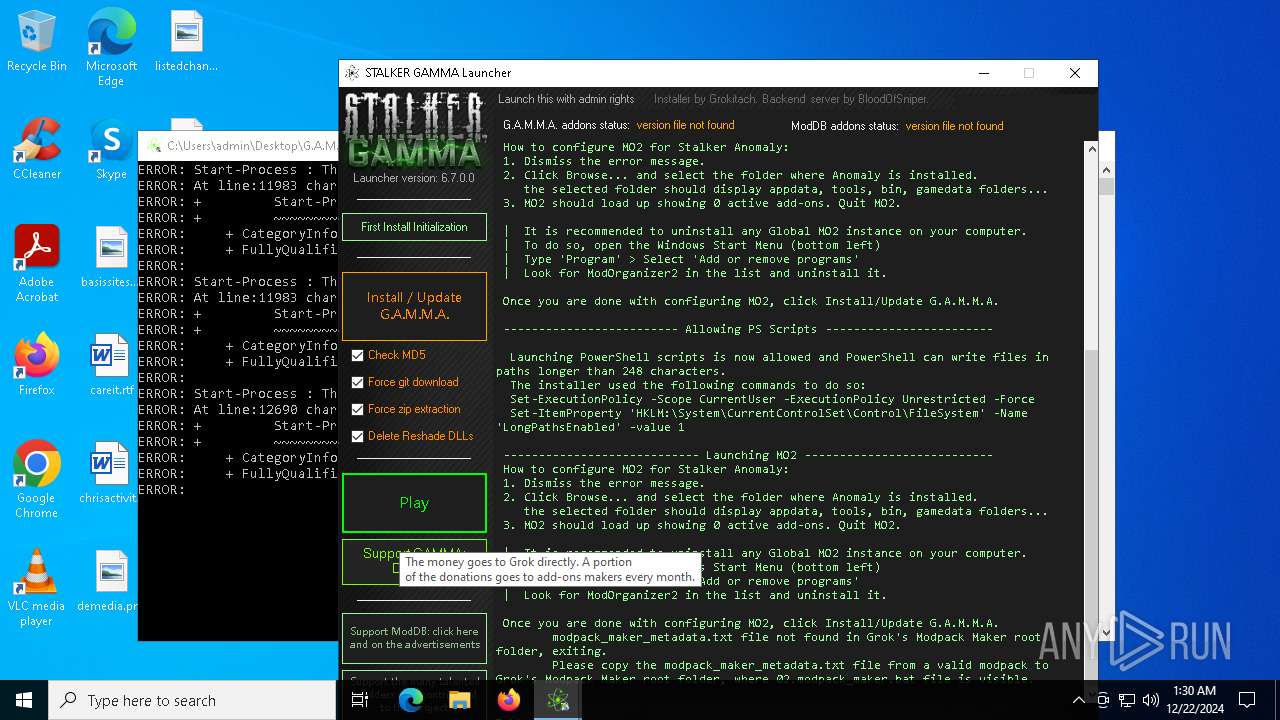The image size is (1280, 720).
Task: Toggle Force git download checkbox
Action: [x=358, y=382]
